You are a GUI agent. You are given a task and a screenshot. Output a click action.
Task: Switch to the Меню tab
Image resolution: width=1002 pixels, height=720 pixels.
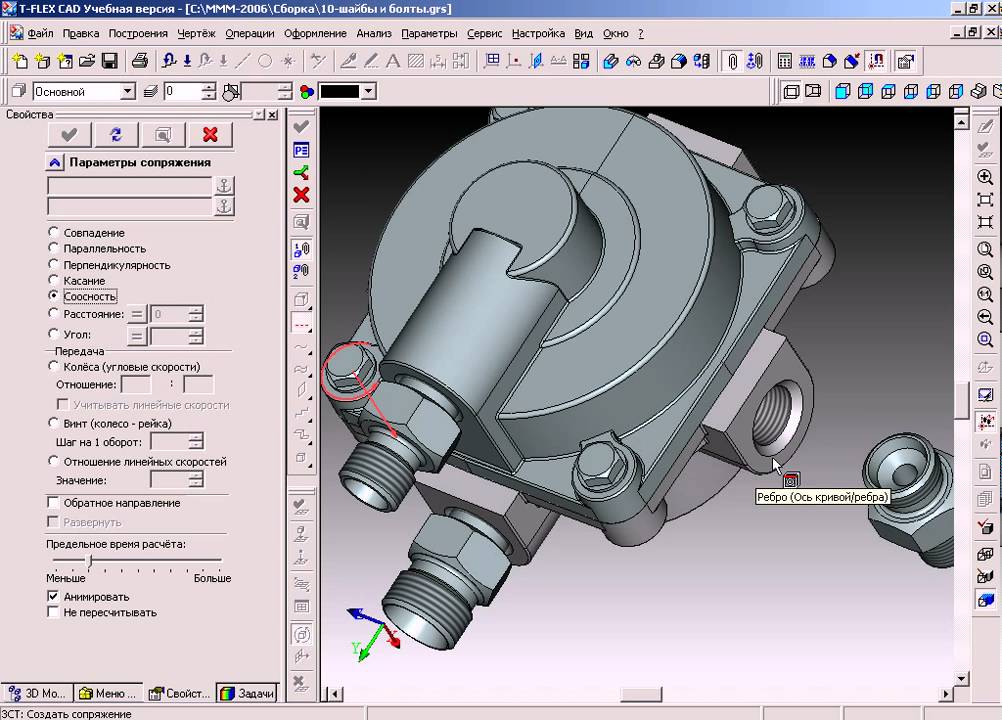pos(108,693)
